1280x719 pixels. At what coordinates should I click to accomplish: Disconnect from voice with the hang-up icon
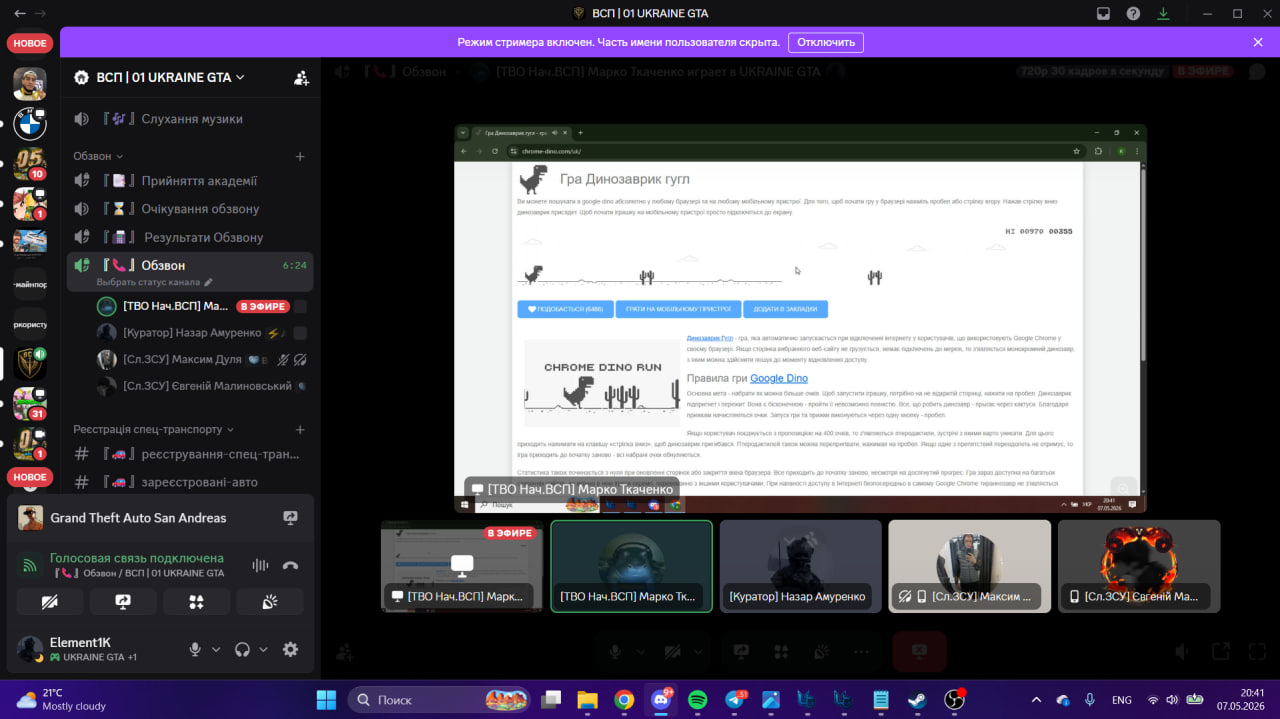pyautogui.click(x=290, y=565)
